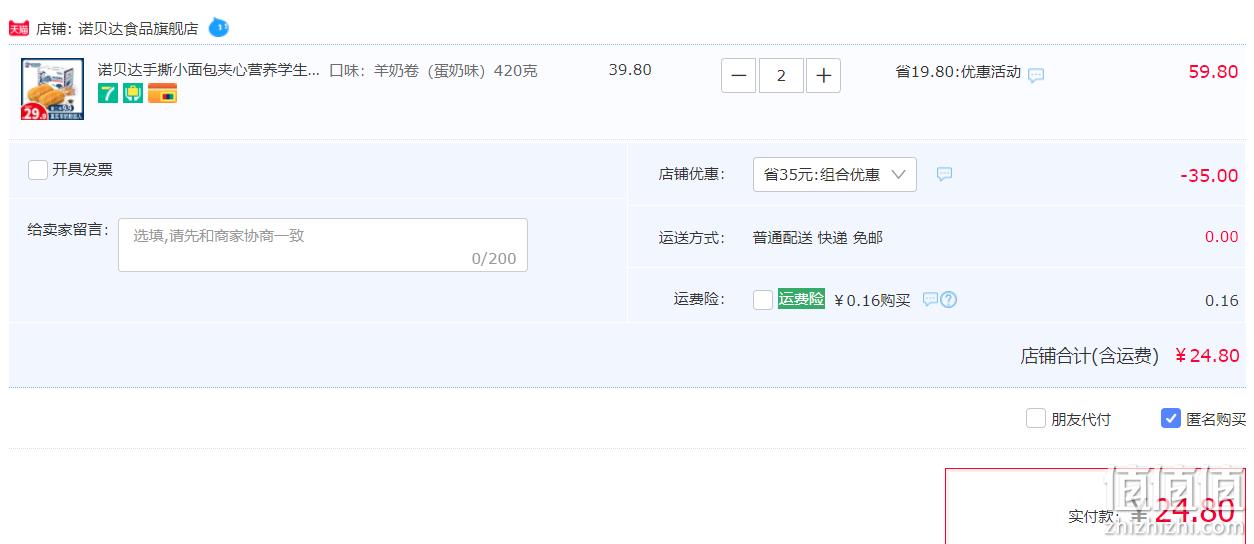Click the flavor text 羊奶卷（蛋奶味）420克
1254x544 pixels.
coord(456,71)
